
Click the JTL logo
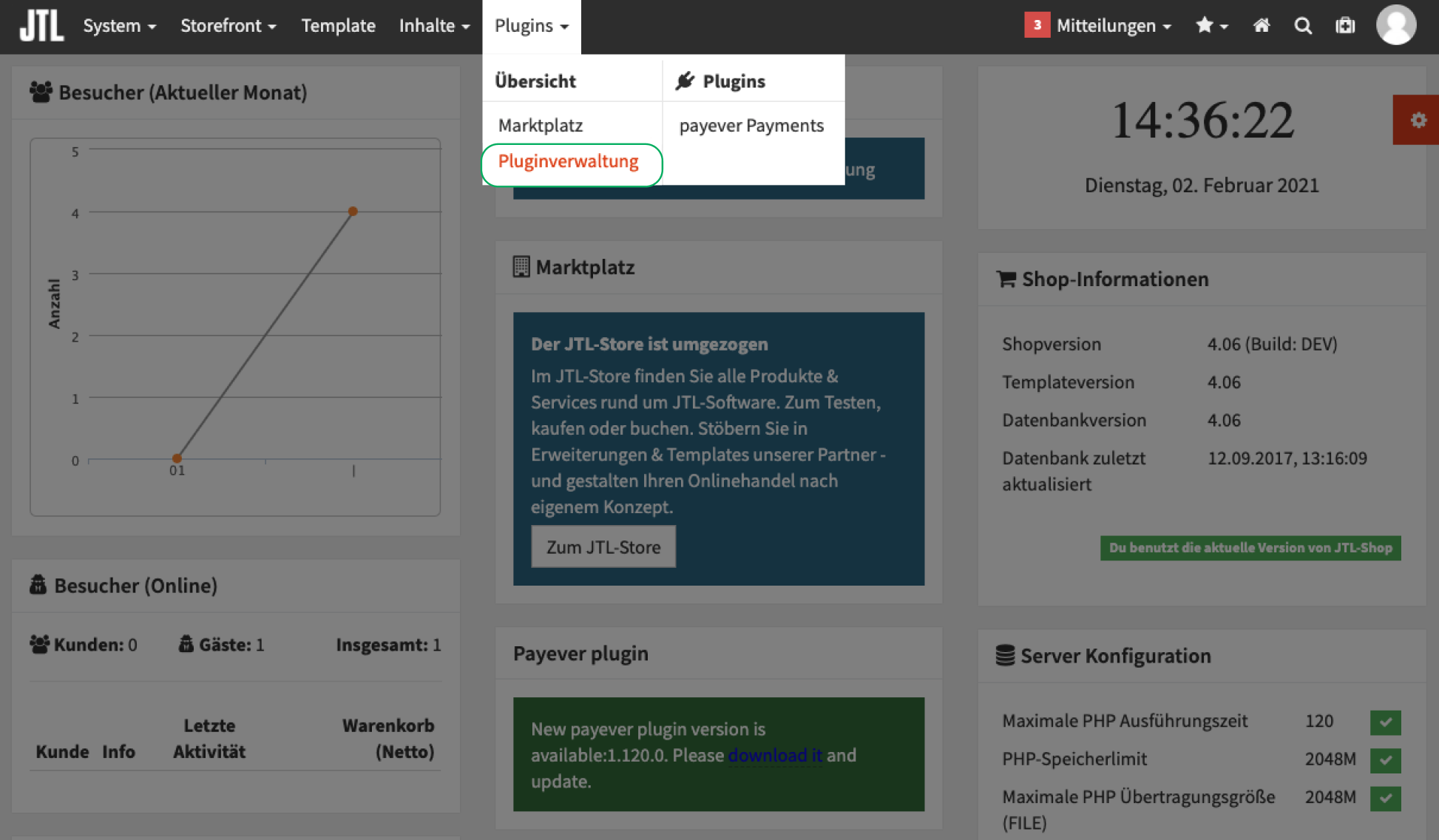41,26
